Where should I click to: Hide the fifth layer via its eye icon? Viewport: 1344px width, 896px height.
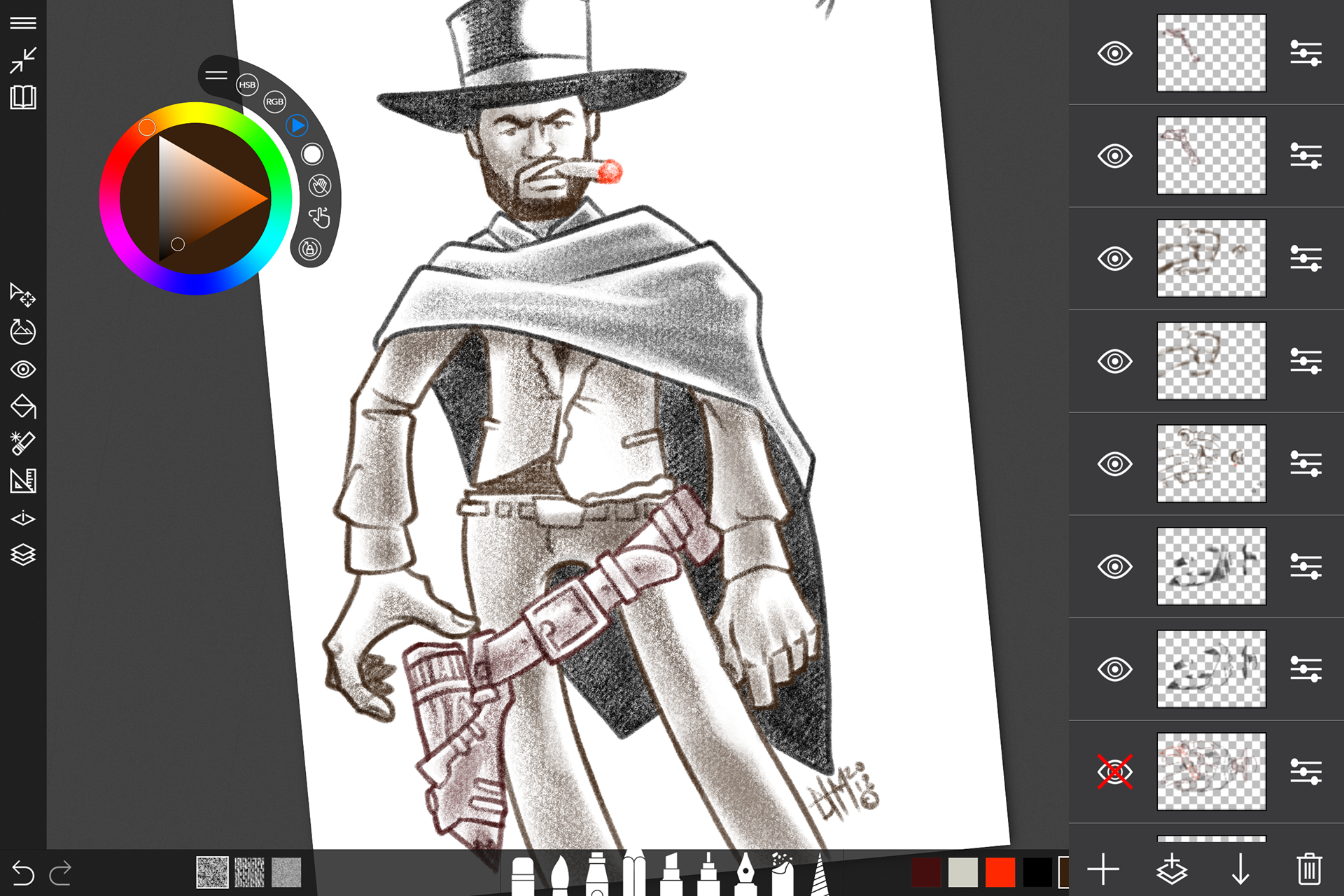pyautogui.click(x=1115, y=463)
